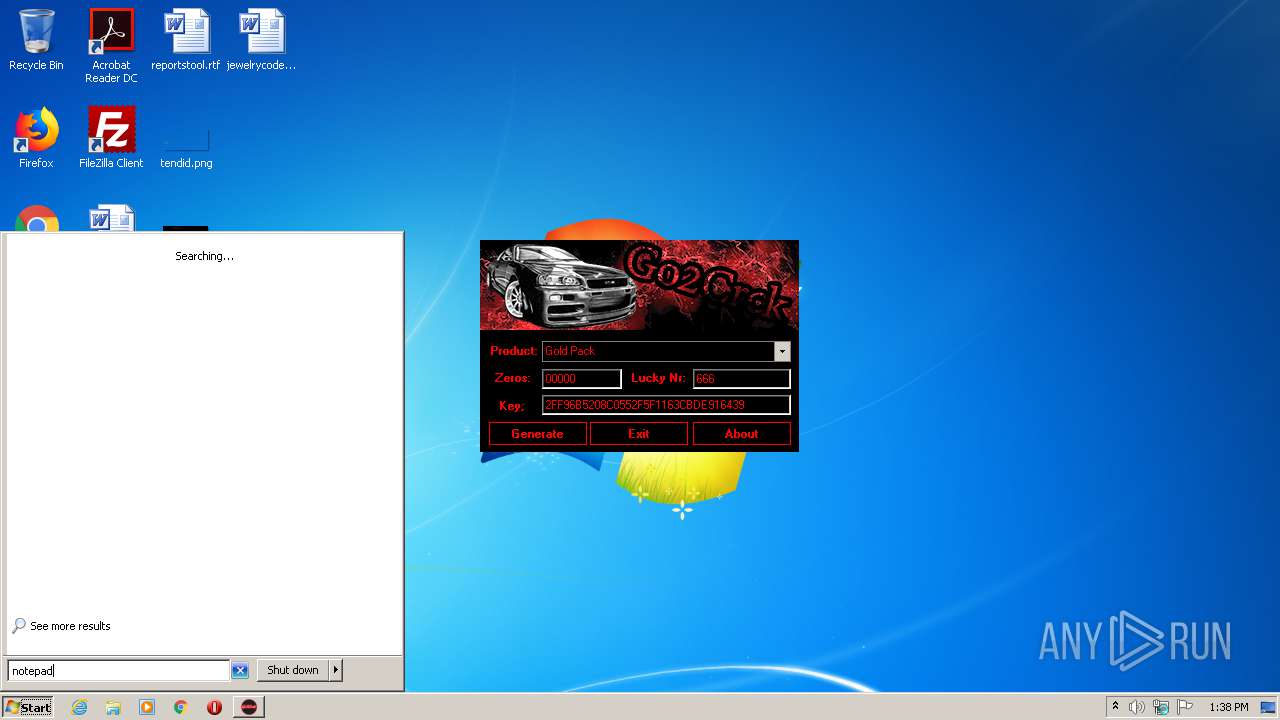
Task: Click the search box containing notepad
Action: point(118,671)
